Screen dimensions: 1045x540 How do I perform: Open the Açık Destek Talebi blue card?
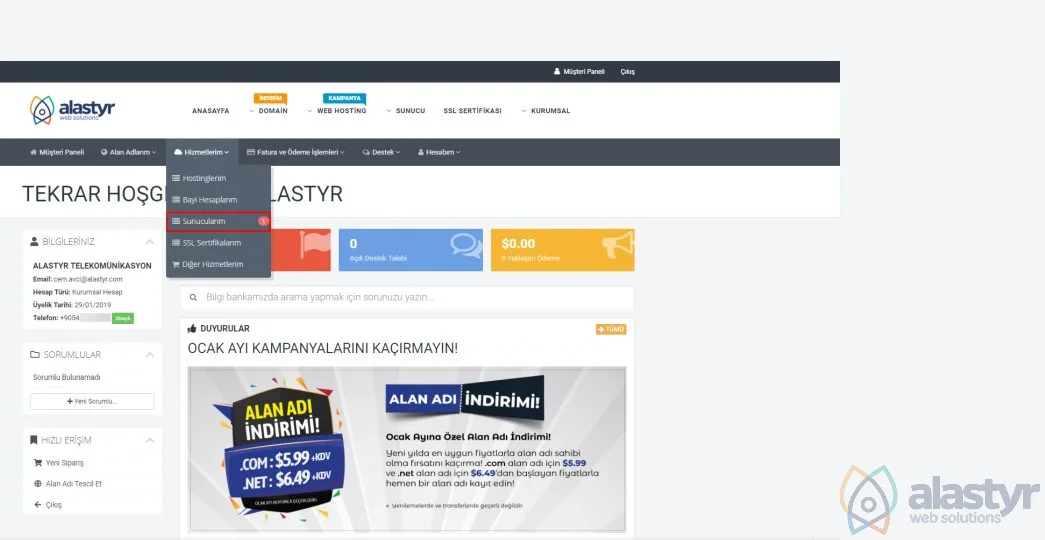411,250
